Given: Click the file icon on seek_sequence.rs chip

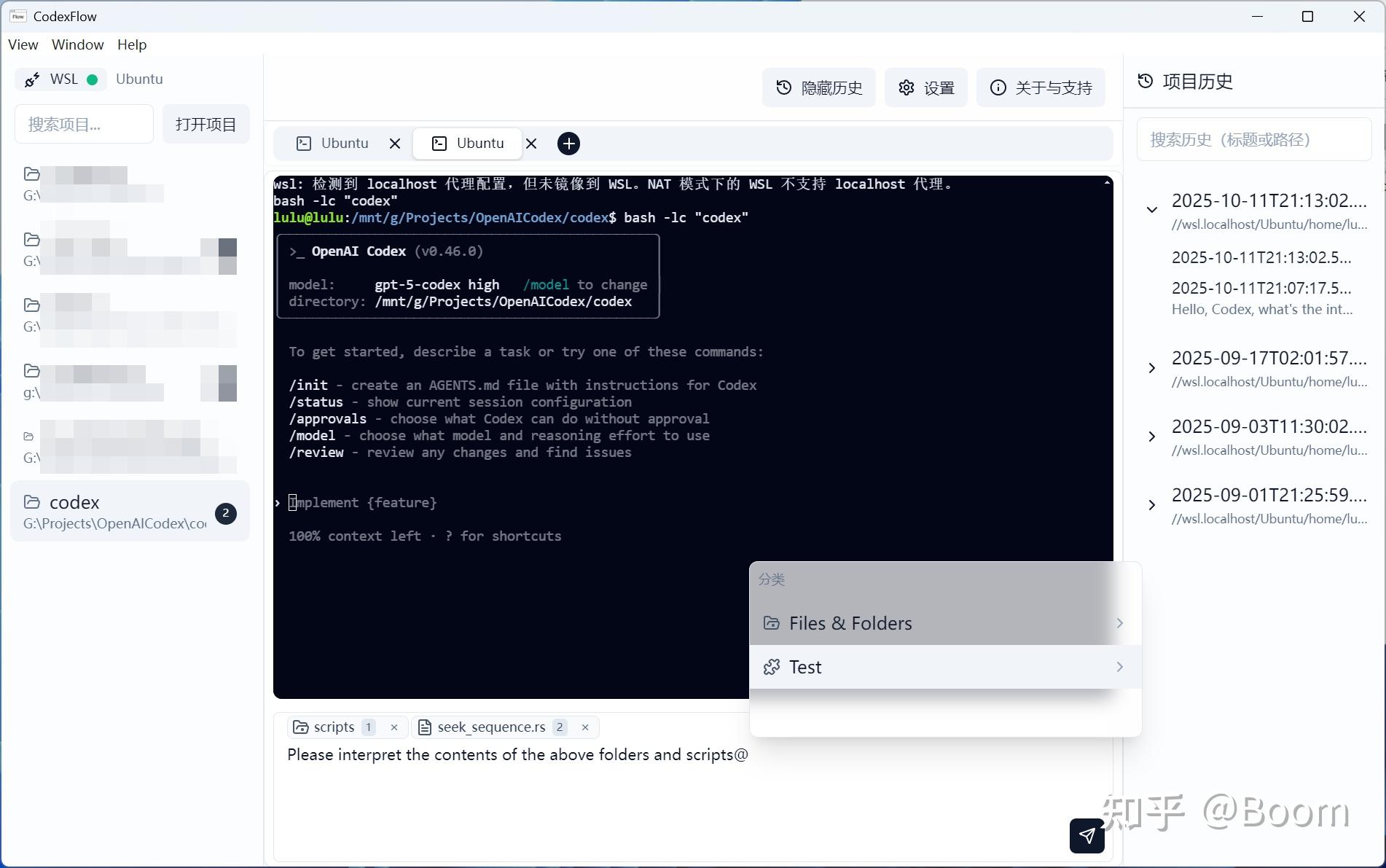Looking at the screenshot, I should [x=424, y=727].
